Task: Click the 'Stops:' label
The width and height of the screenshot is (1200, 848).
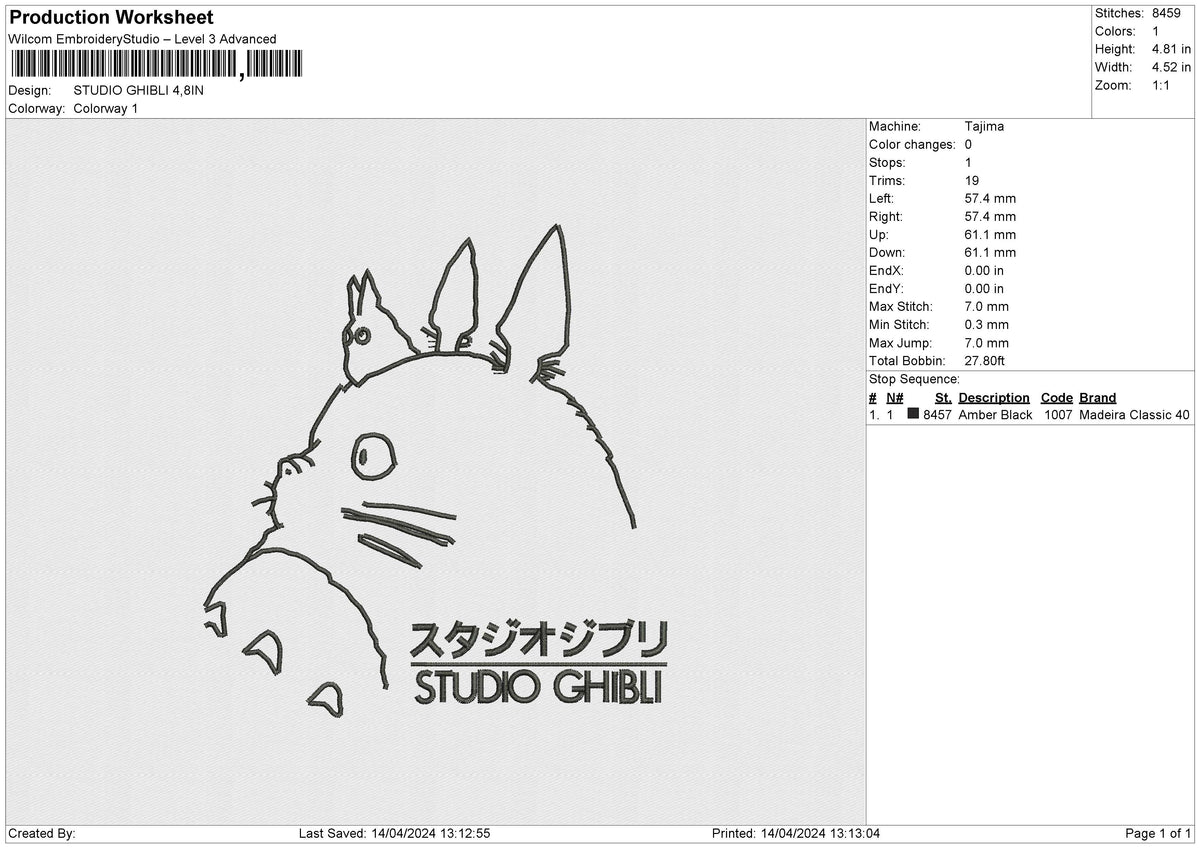Action: pos(887,162)
